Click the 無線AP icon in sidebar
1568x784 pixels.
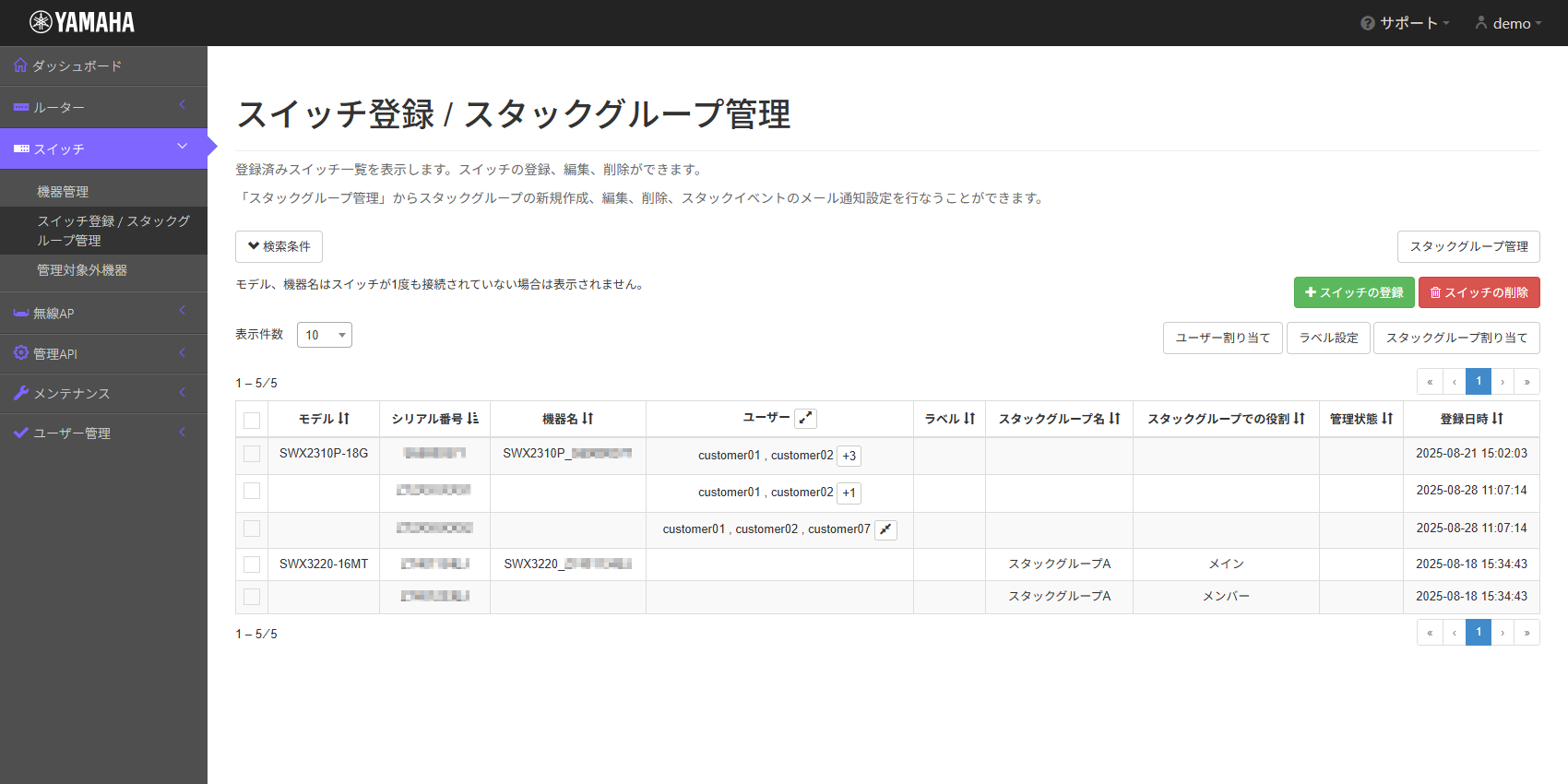[x=21, y=313]
